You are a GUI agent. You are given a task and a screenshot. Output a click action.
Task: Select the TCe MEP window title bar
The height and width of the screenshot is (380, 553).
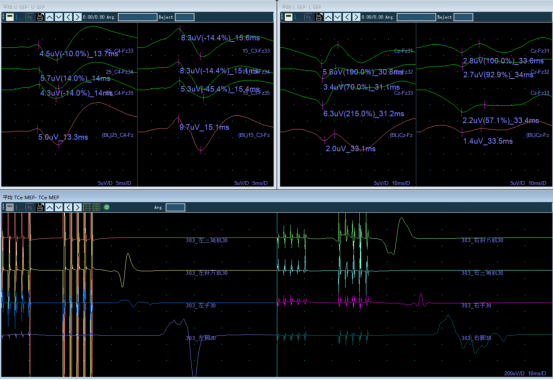(x=276, y=197)
